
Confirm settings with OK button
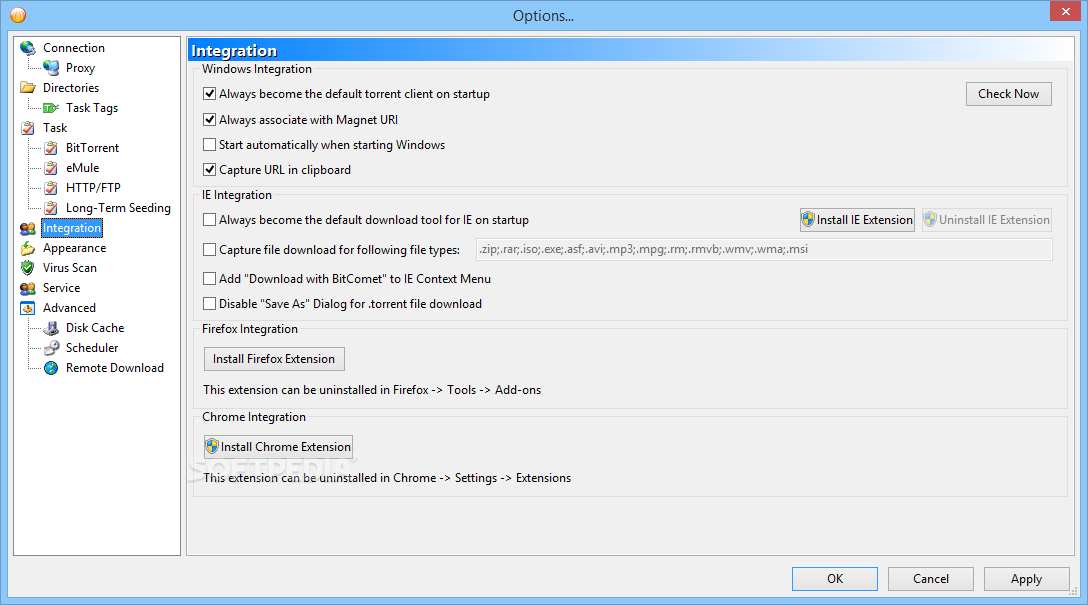835,579
